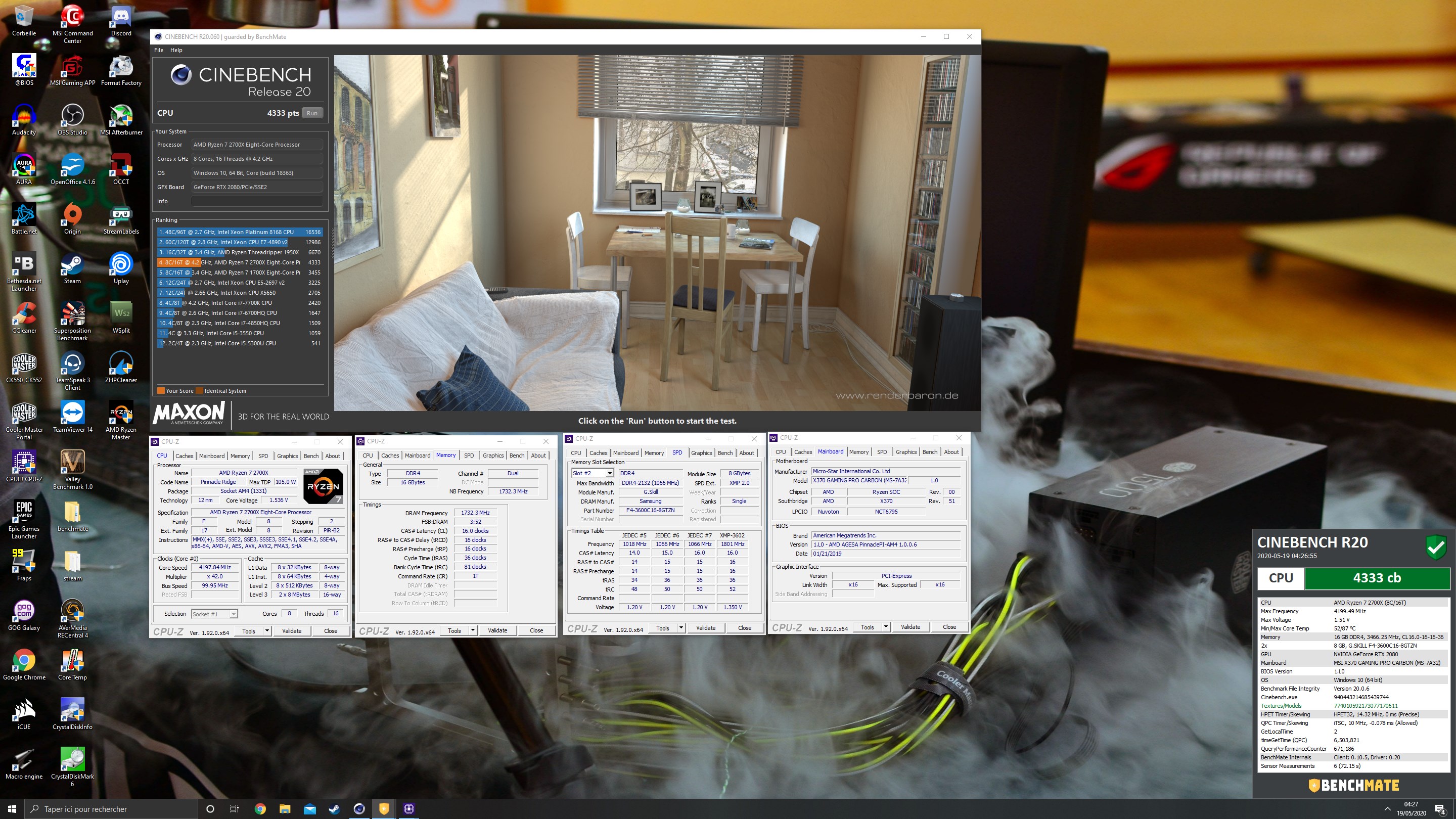Click the Textures/Models hash in BenchMate
Image resolution: width=1456 pixels, height=819 pixels.
point(1366,705)
